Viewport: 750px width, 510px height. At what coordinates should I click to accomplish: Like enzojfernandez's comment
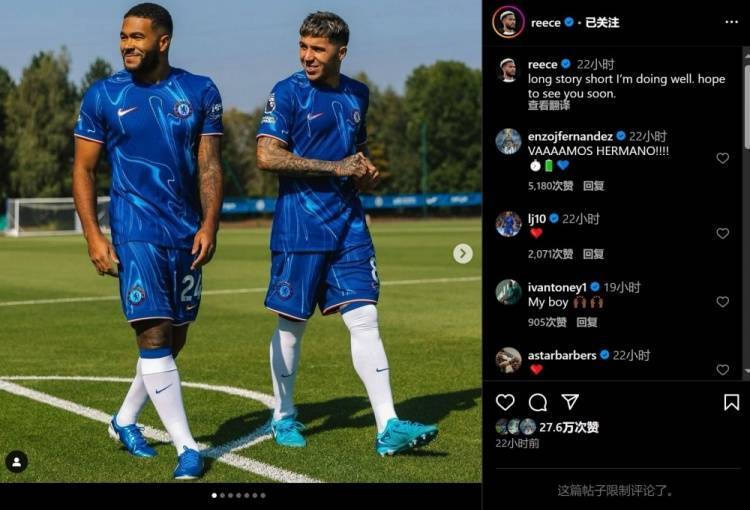click(x=722, y=158)
